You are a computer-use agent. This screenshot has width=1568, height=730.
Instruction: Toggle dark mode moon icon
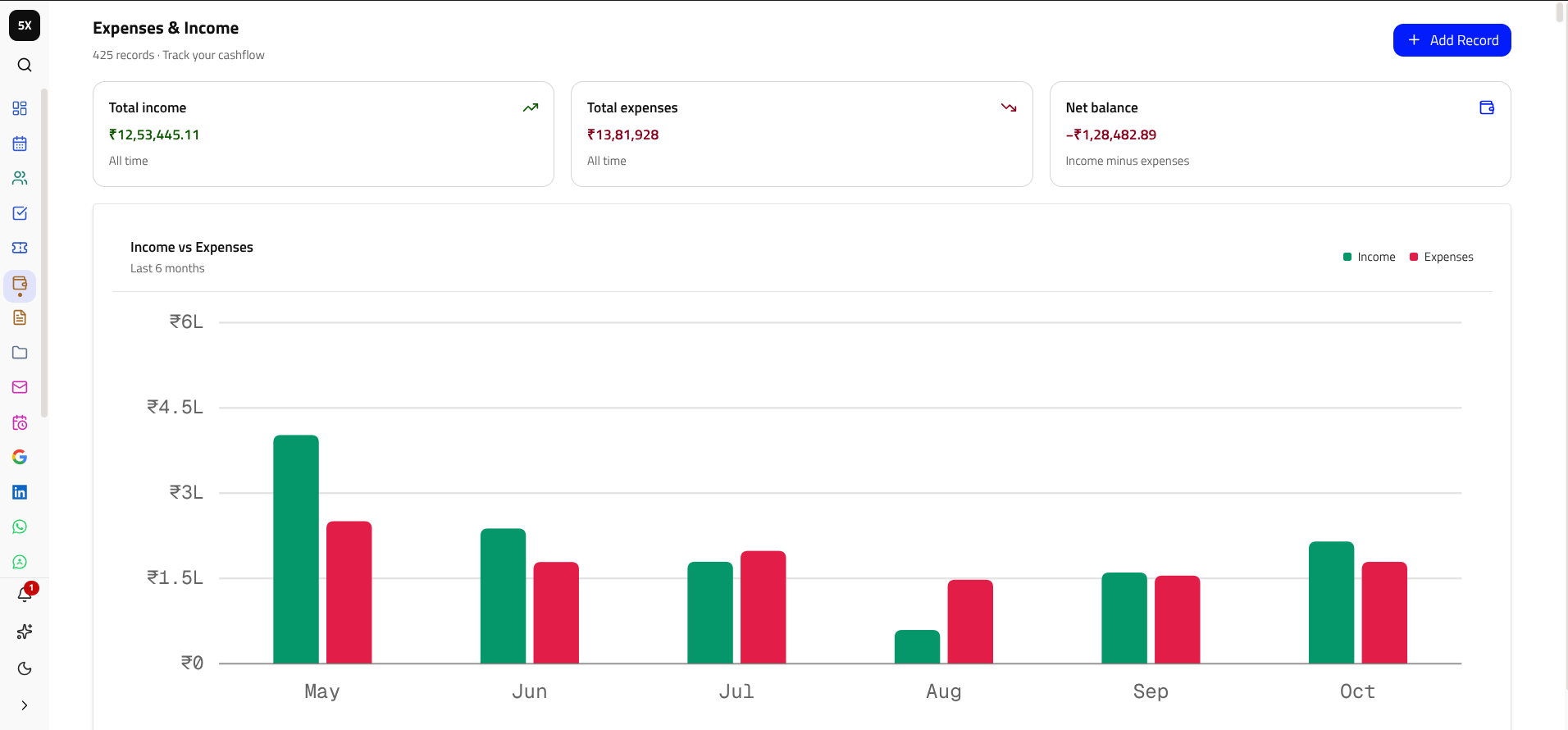(25, 668)
